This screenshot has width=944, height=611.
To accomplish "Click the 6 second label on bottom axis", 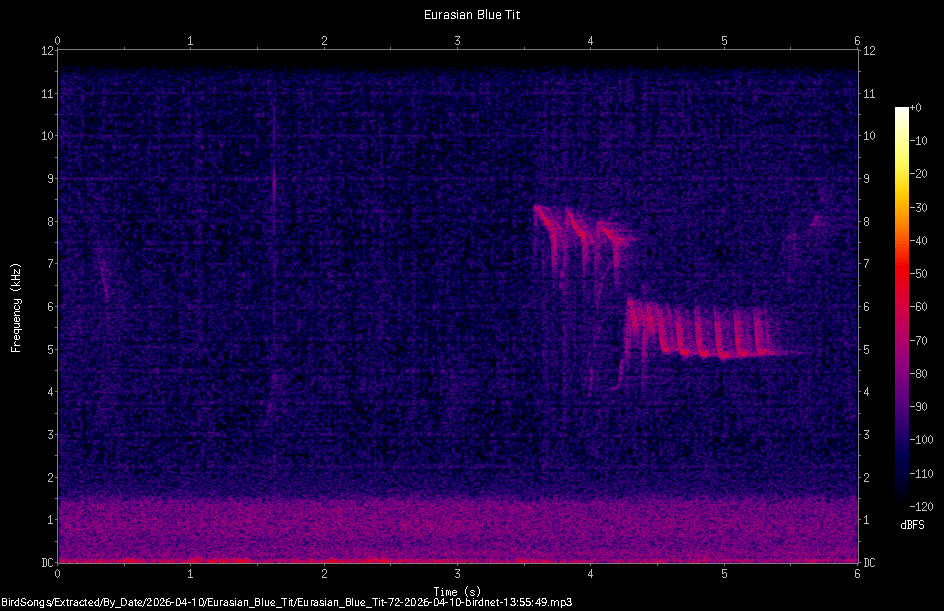I will coord(857,573).
